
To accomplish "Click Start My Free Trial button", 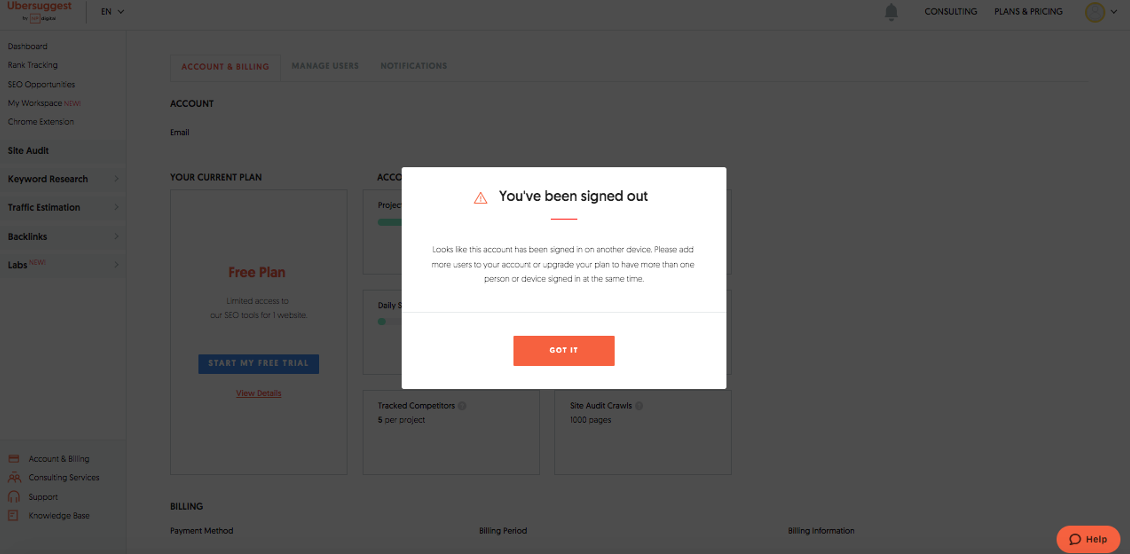I will (x=258, y=363).
